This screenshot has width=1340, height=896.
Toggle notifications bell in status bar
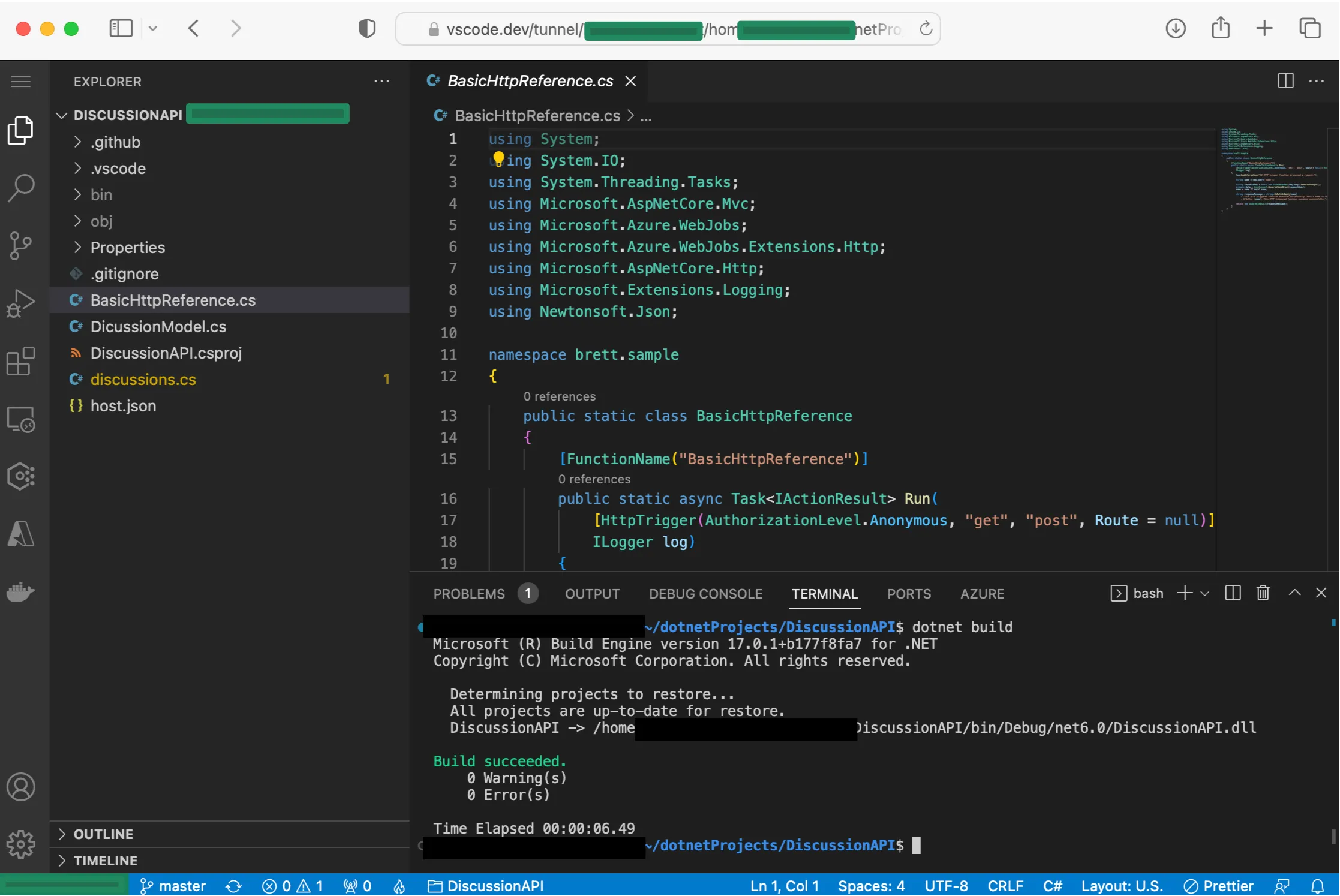coord(1317,886)
